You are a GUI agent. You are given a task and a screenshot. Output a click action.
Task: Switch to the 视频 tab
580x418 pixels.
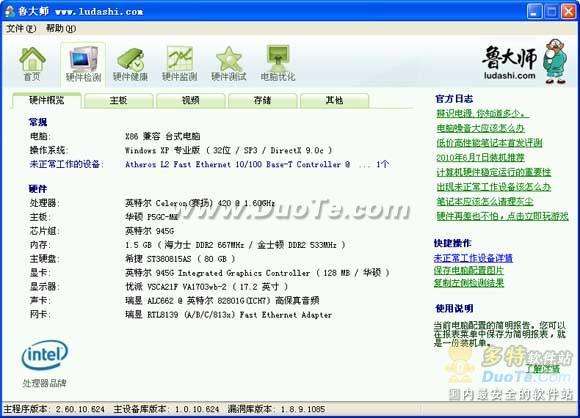point(191,100)
